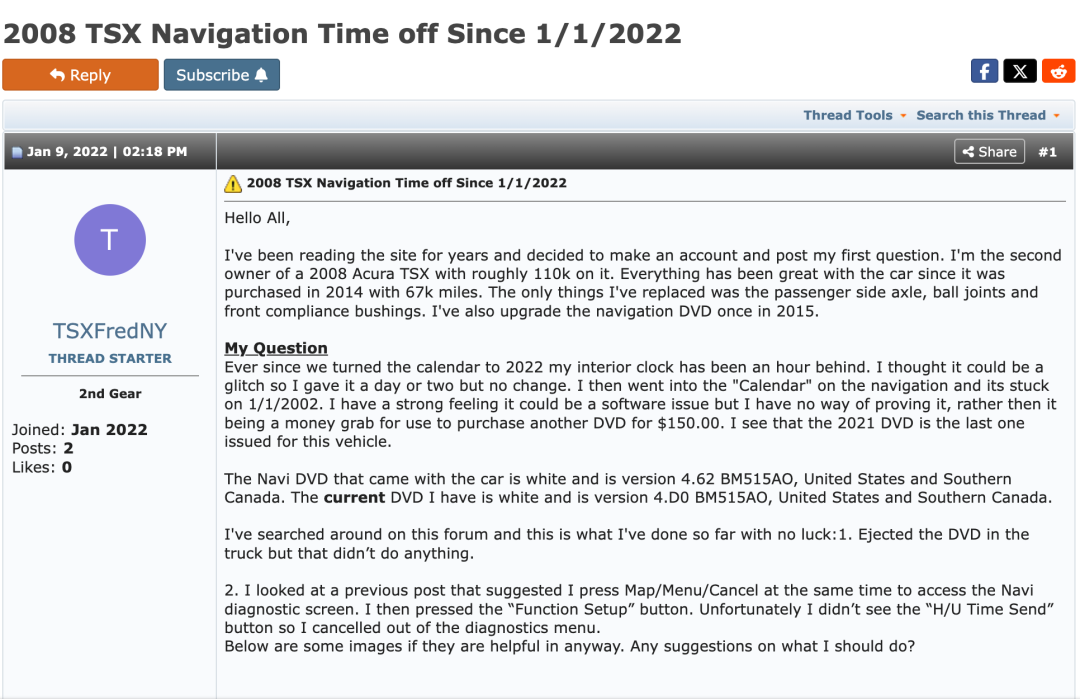The width and height of the screenshot is (1080, 699).
Task: Click the Share button on post #1
Action: (989, 152)
